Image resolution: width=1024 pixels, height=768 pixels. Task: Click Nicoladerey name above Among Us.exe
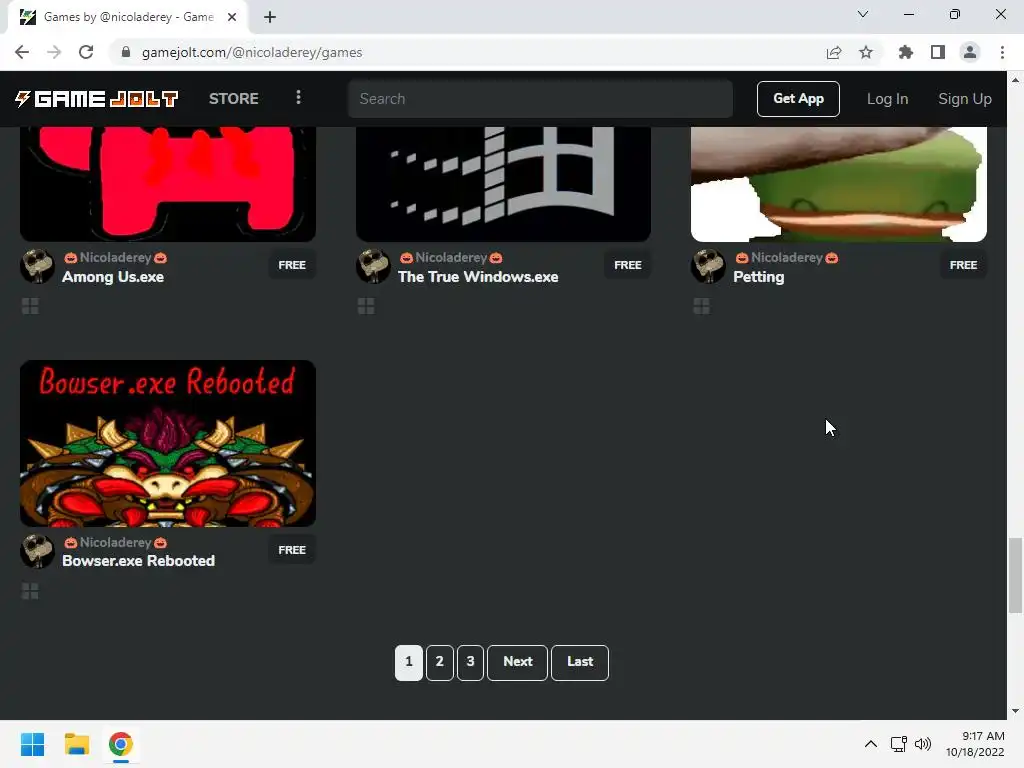point(115,257)
